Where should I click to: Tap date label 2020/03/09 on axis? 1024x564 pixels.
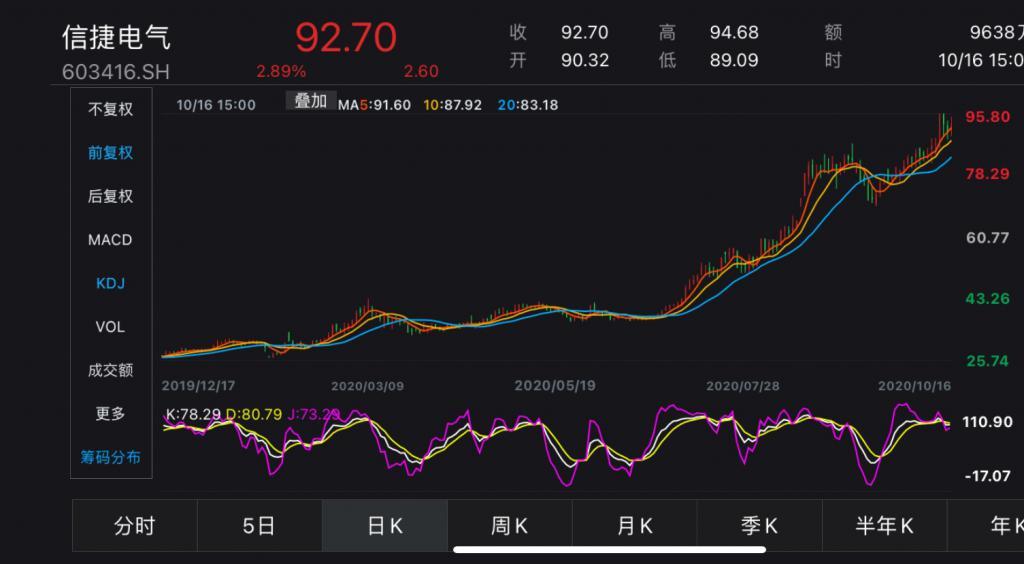(367, 386)
